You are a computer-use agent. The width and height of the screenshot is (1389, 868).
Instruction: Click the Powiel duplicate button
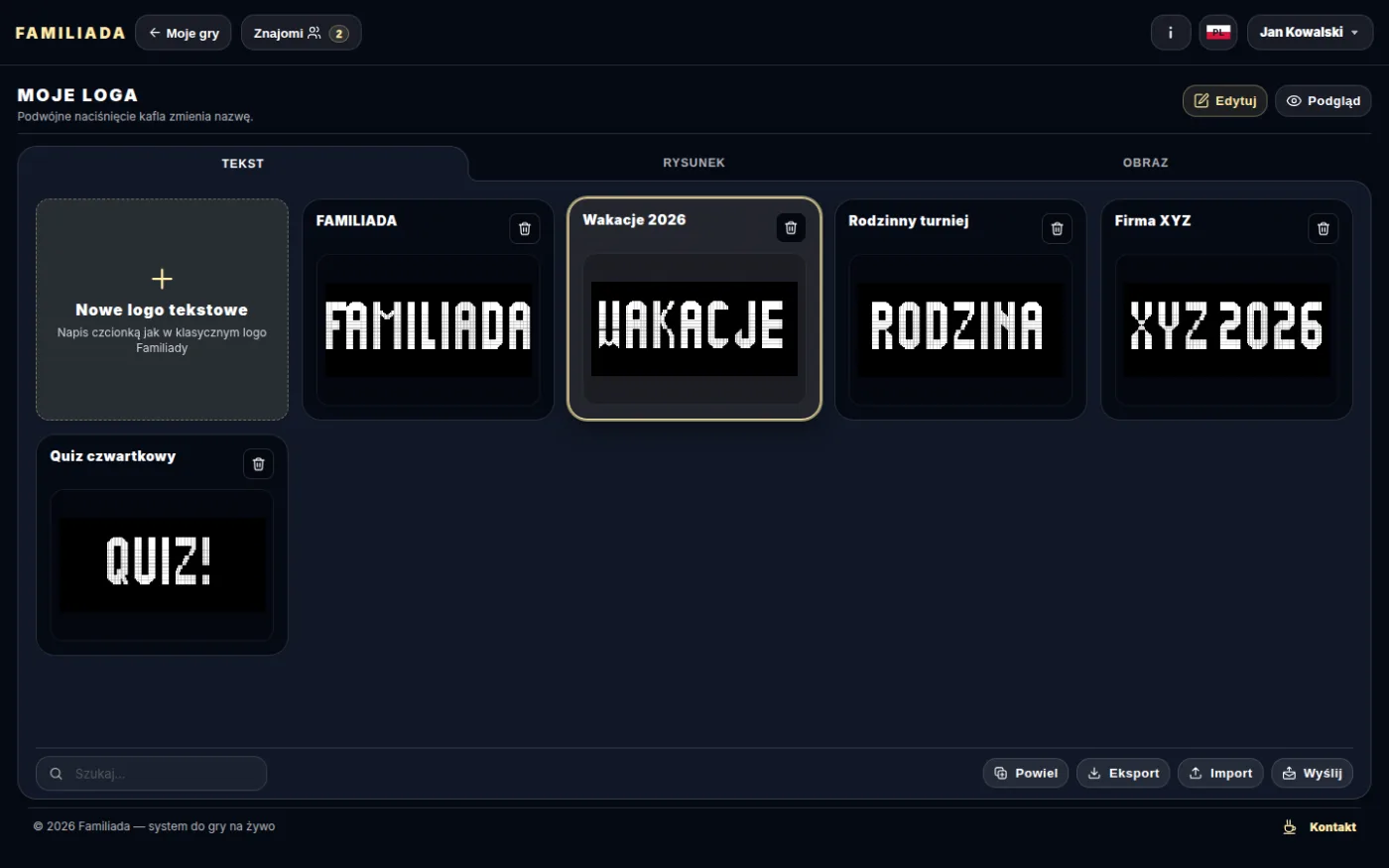coord(1026,773)
